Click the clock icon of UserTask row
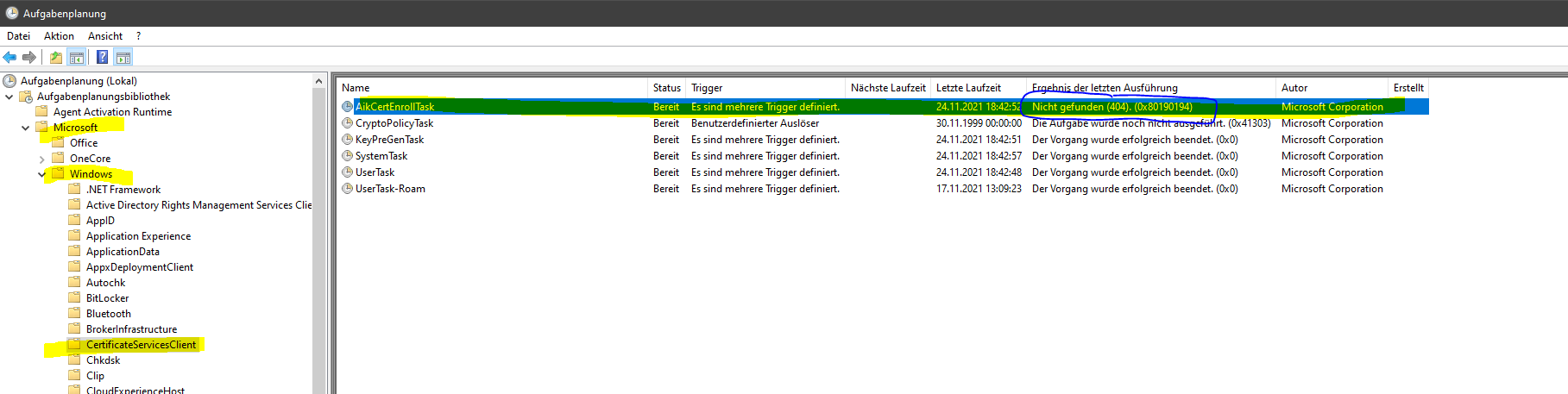This screenshot has width=1568, height=394. pyautogui.click(x=348, y=172)
